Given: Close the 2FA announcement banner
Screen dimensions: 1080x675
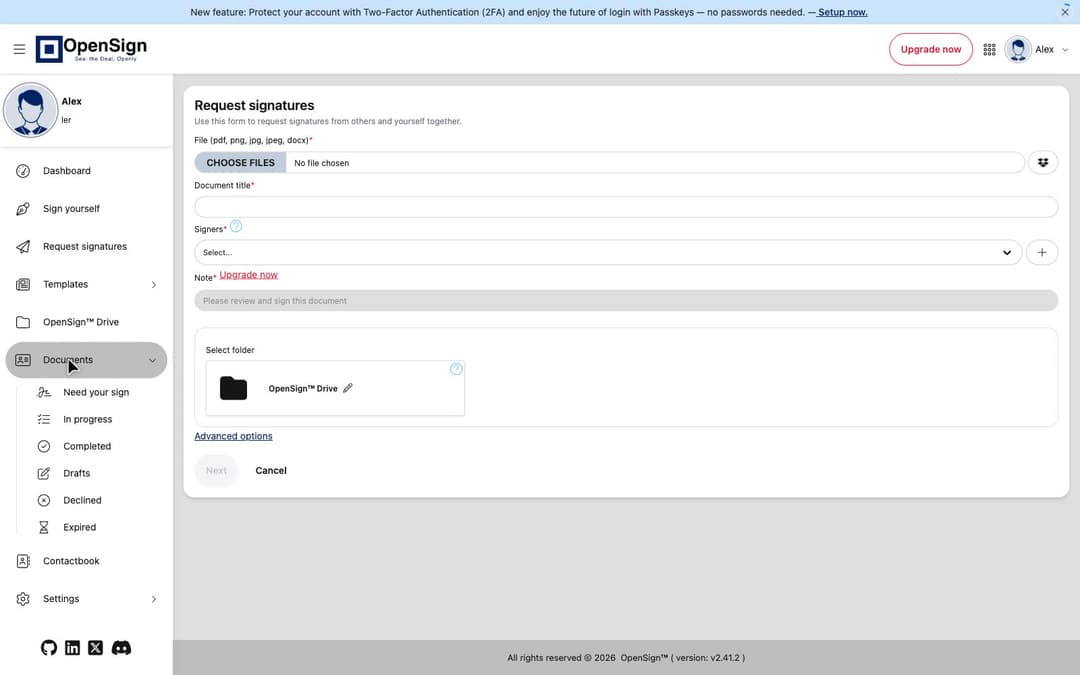Looking at the screenshot, I should [x=1065, y=12].
